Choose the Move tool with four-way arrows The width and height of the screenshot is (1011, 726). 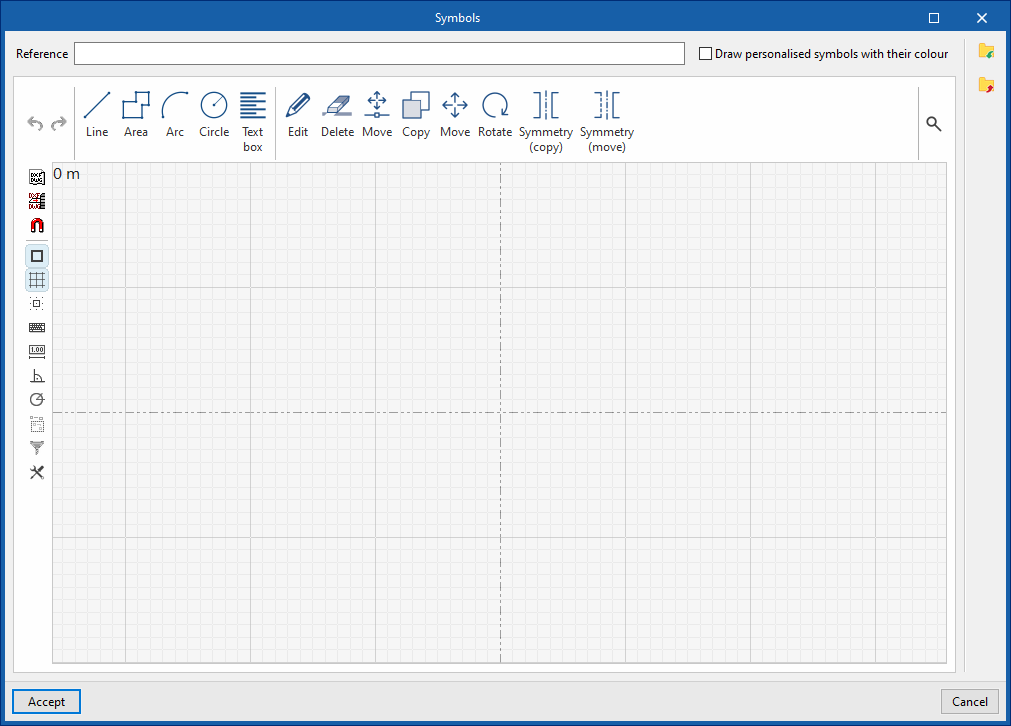pyautogui.click(x=455, y=115)
